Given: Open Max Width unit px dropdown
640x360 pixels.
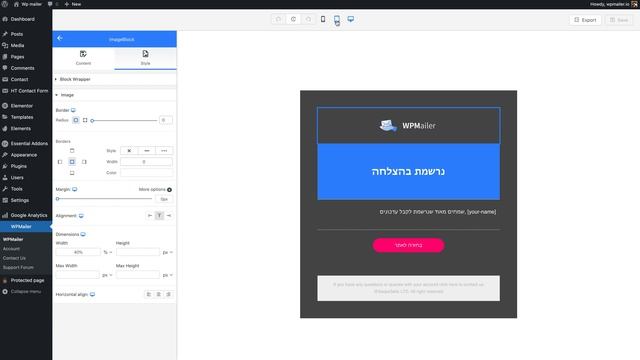Looking at the screenshot, I should [107, 275].
